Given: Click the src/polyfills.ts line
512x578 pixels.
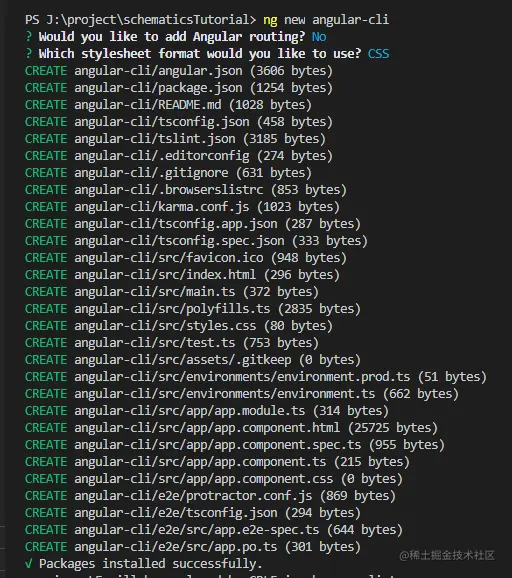Looking at the screenshot, I should click(193, 309).
